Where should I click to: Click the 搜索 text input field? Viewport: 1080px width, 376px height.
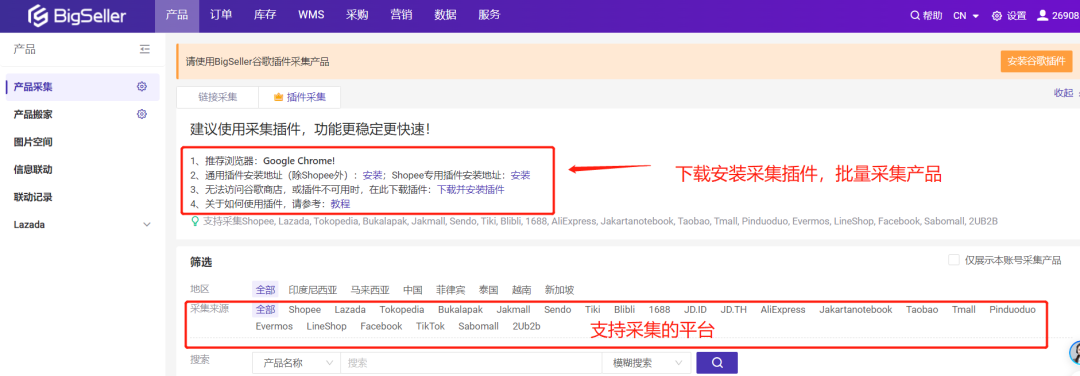471,363
